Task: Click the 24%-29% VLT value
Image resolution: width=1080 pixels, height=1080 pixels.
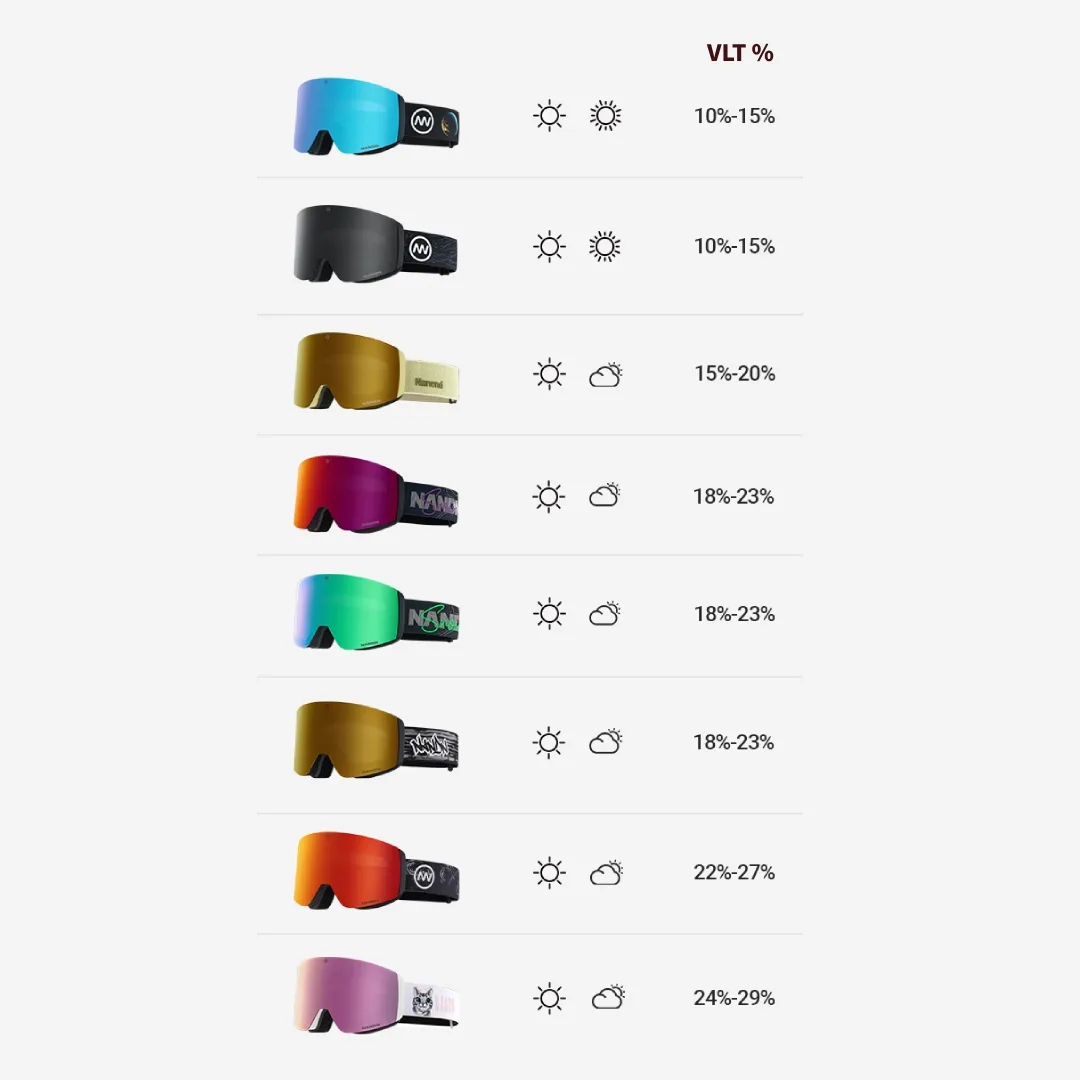Action: tap(734, 997)
